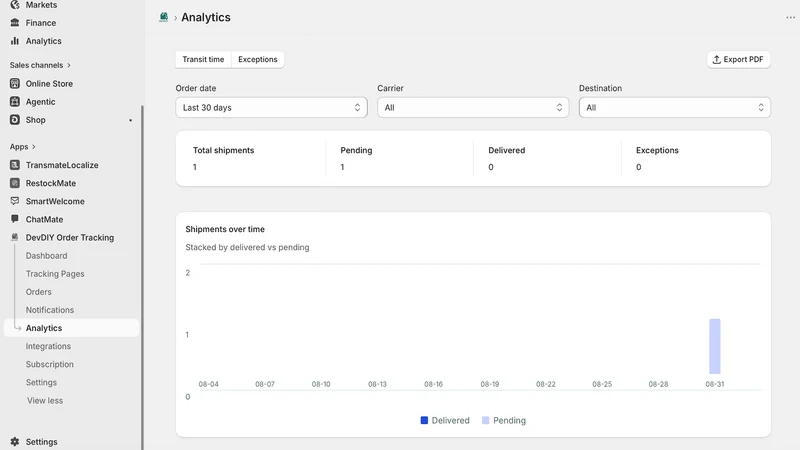Click the Delivered metric label

point(507,150)
